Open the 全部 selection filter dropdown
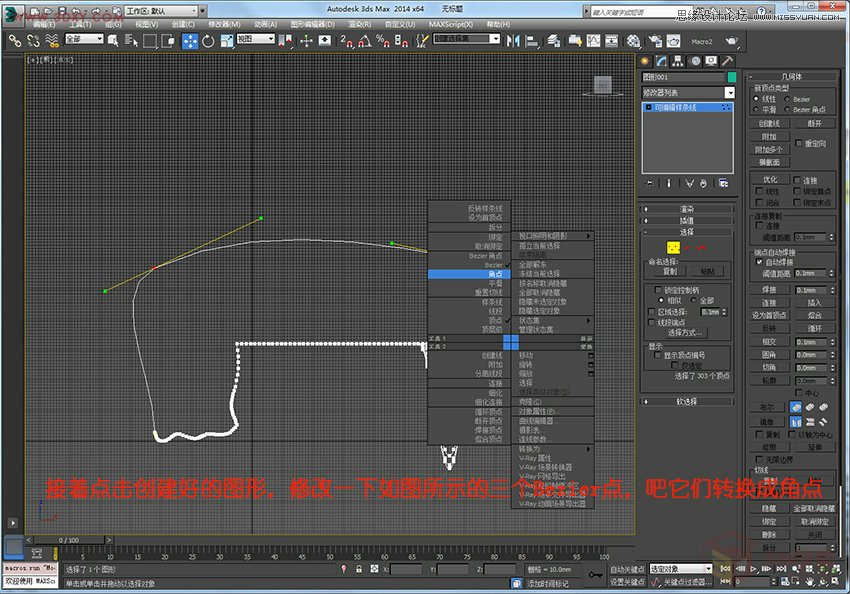This screenshot has width=850, height=594. pos(84,38)
